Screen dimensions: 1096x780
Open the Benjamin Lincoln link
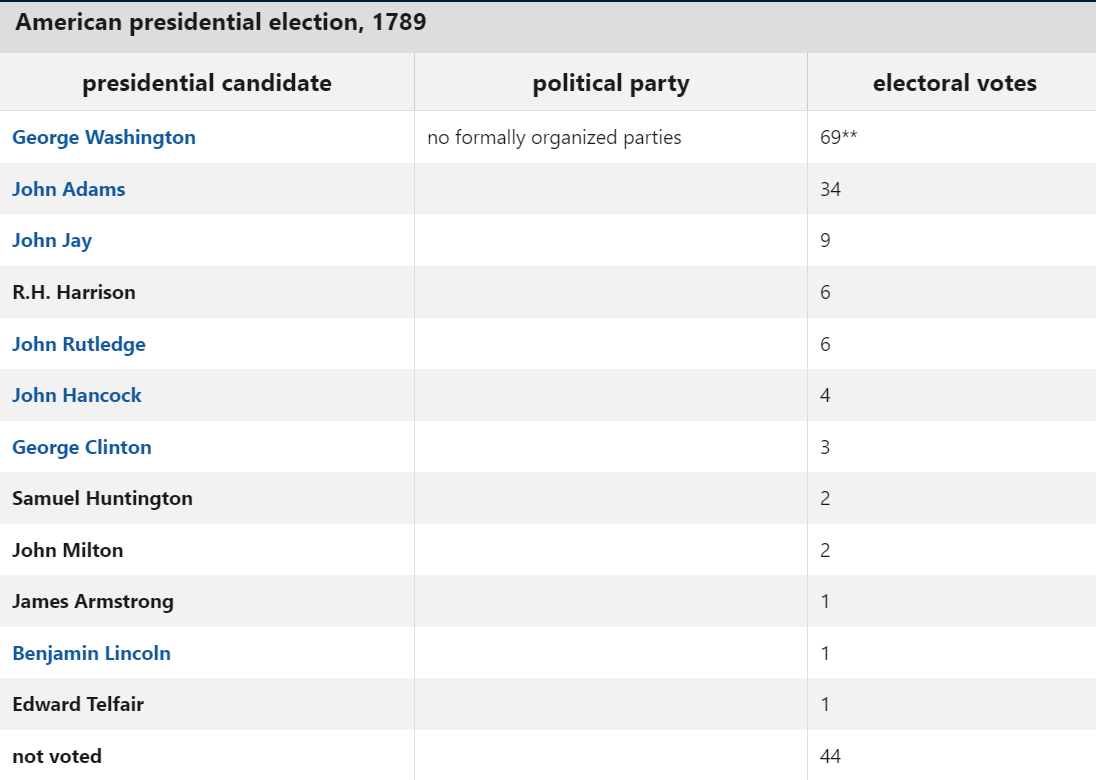point(91,653)
